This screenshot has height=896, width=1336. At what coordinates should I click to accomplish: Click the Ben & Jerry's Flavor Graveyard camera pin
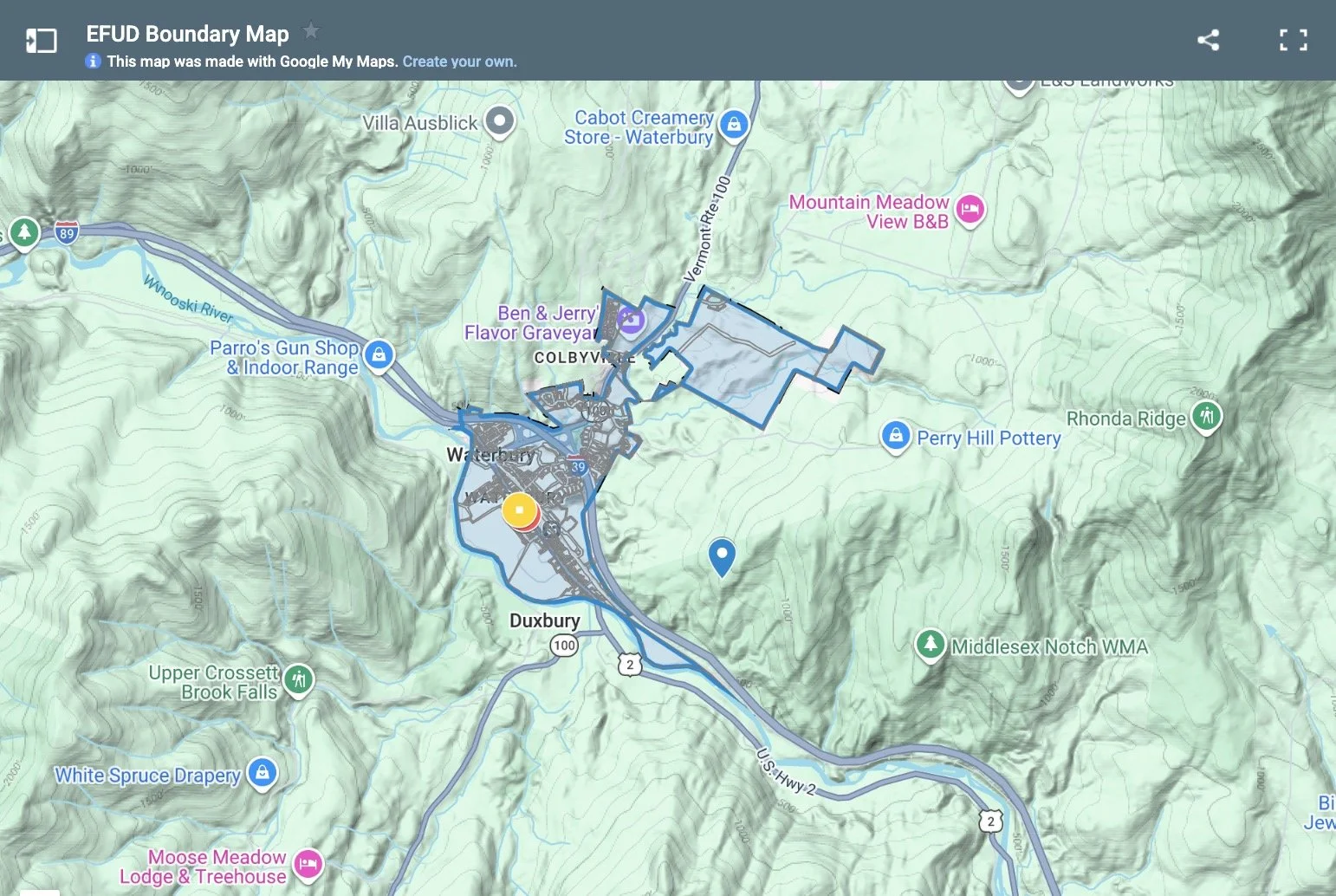(x=631, y=321)
